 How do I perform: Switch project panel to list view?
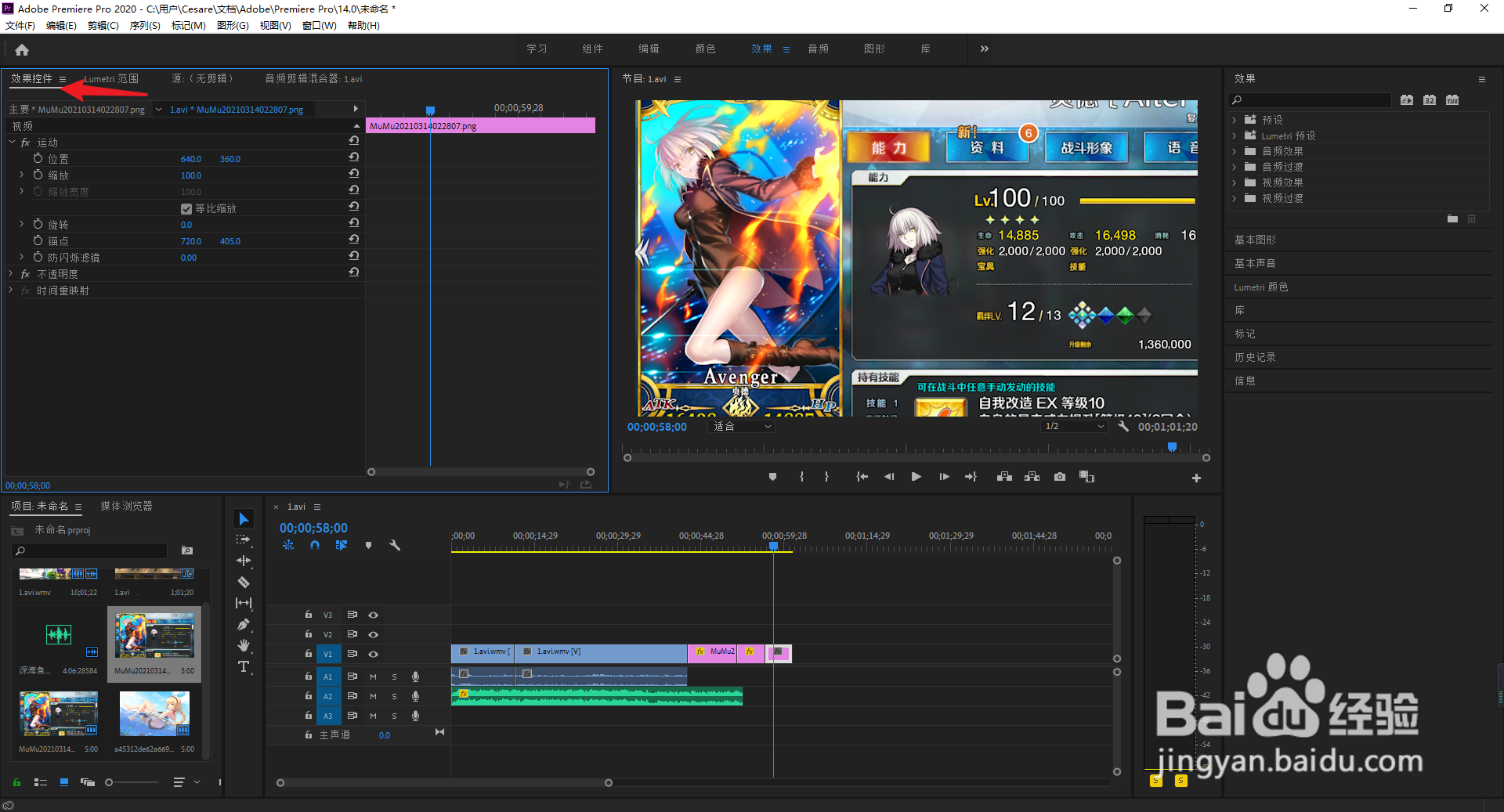pos(41,782)
